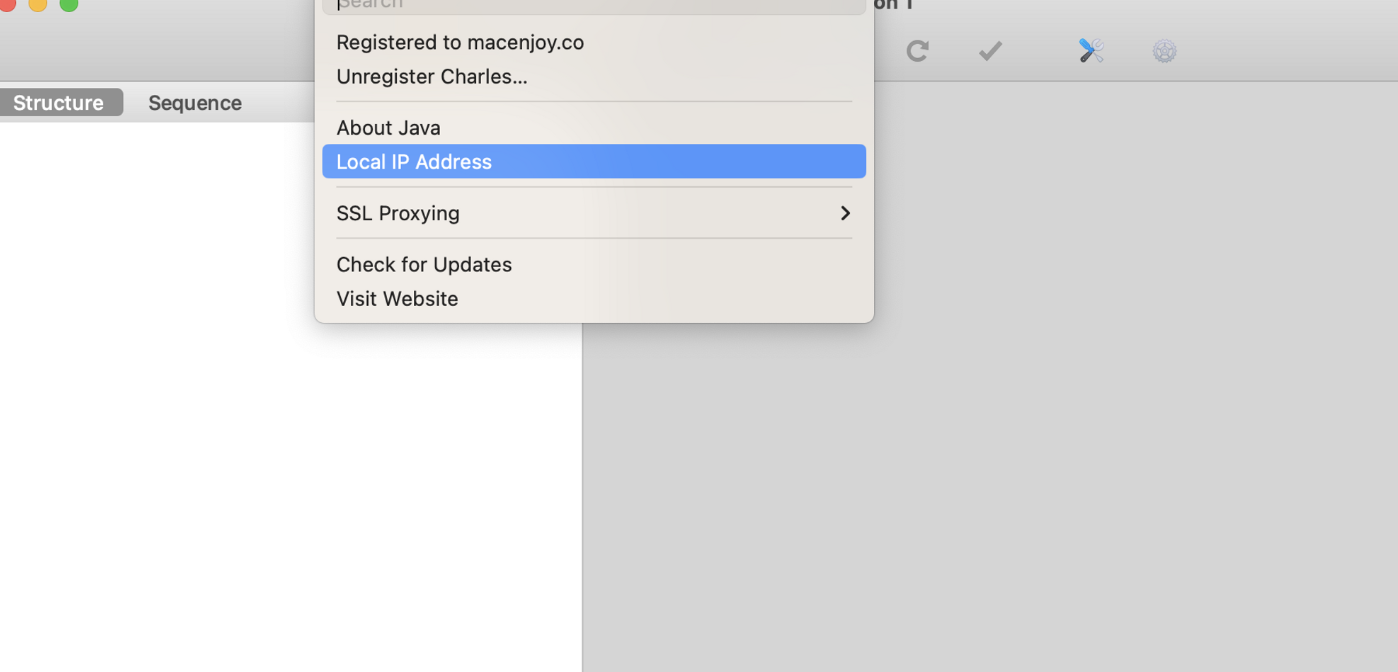Open About Java

click(x=388, y=127)
